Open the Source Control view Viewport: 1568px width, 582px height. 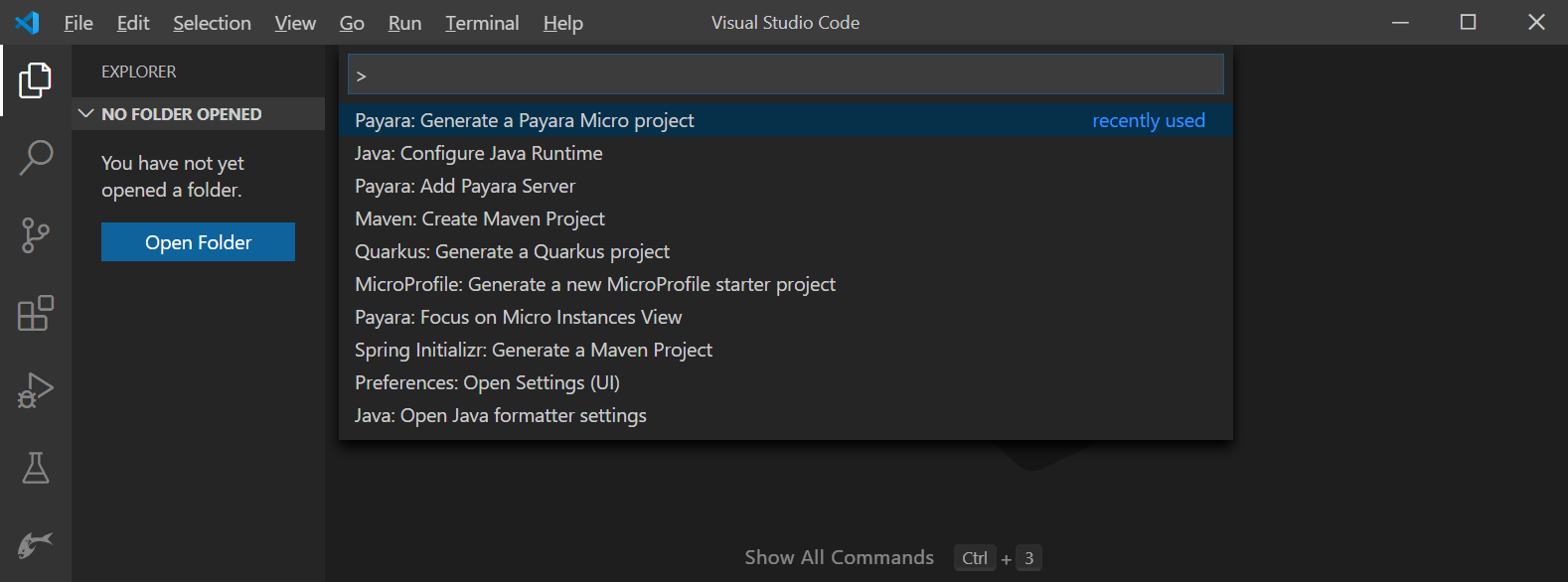pyautogui.click(x=35, y=235)
